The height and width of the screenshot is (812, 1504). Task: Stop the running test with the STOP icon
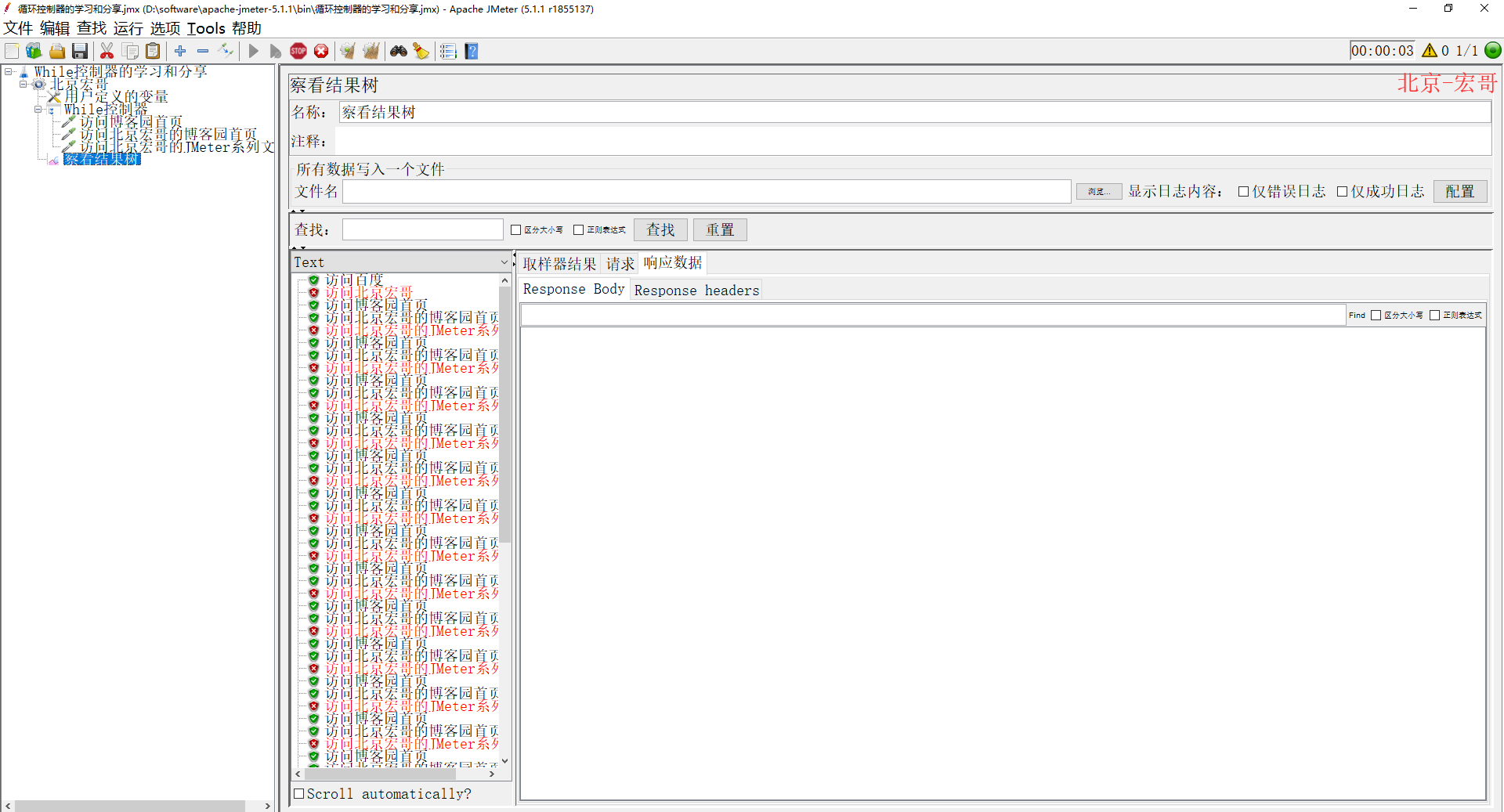click(x=298, y=51)
